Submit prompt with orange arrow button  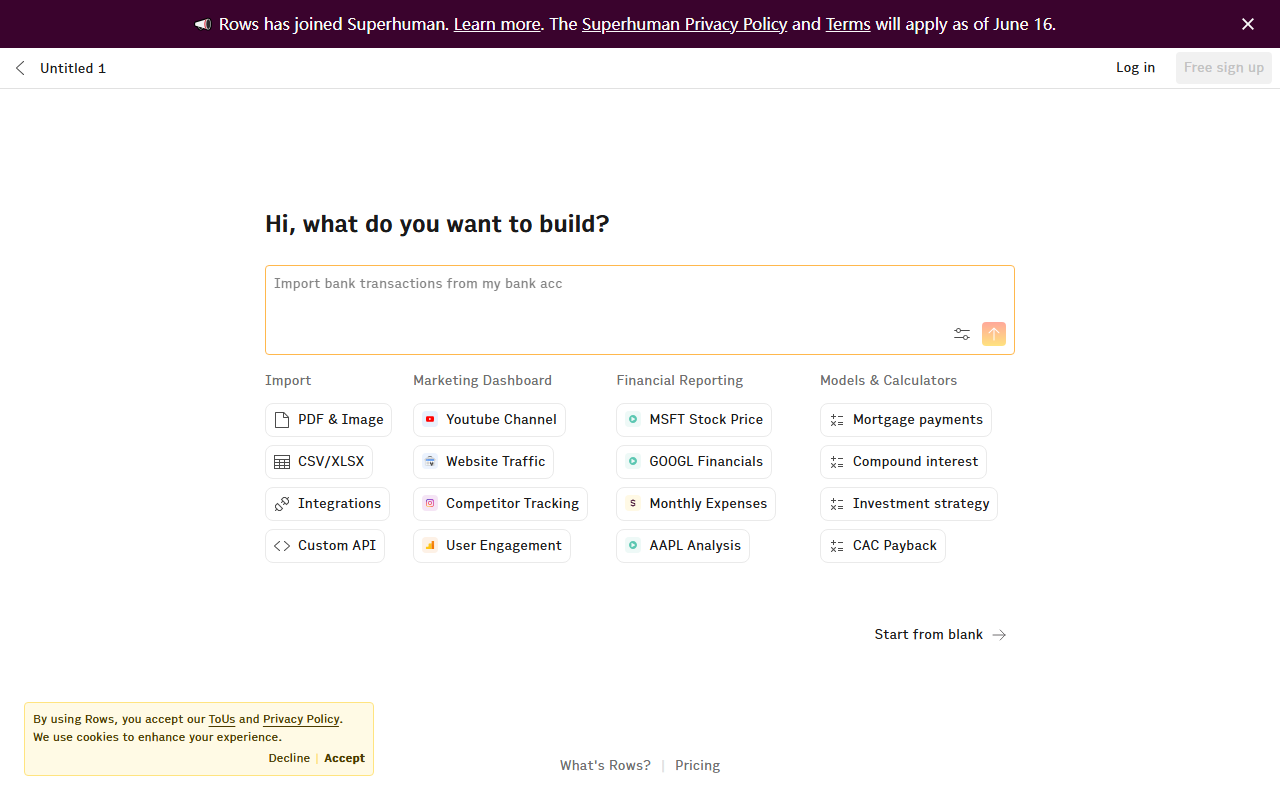pyautogui.click(x=994, y=334)
